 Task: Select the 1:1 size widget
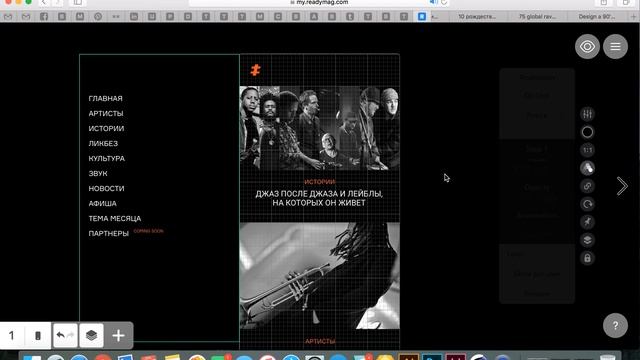pos(587,150)
